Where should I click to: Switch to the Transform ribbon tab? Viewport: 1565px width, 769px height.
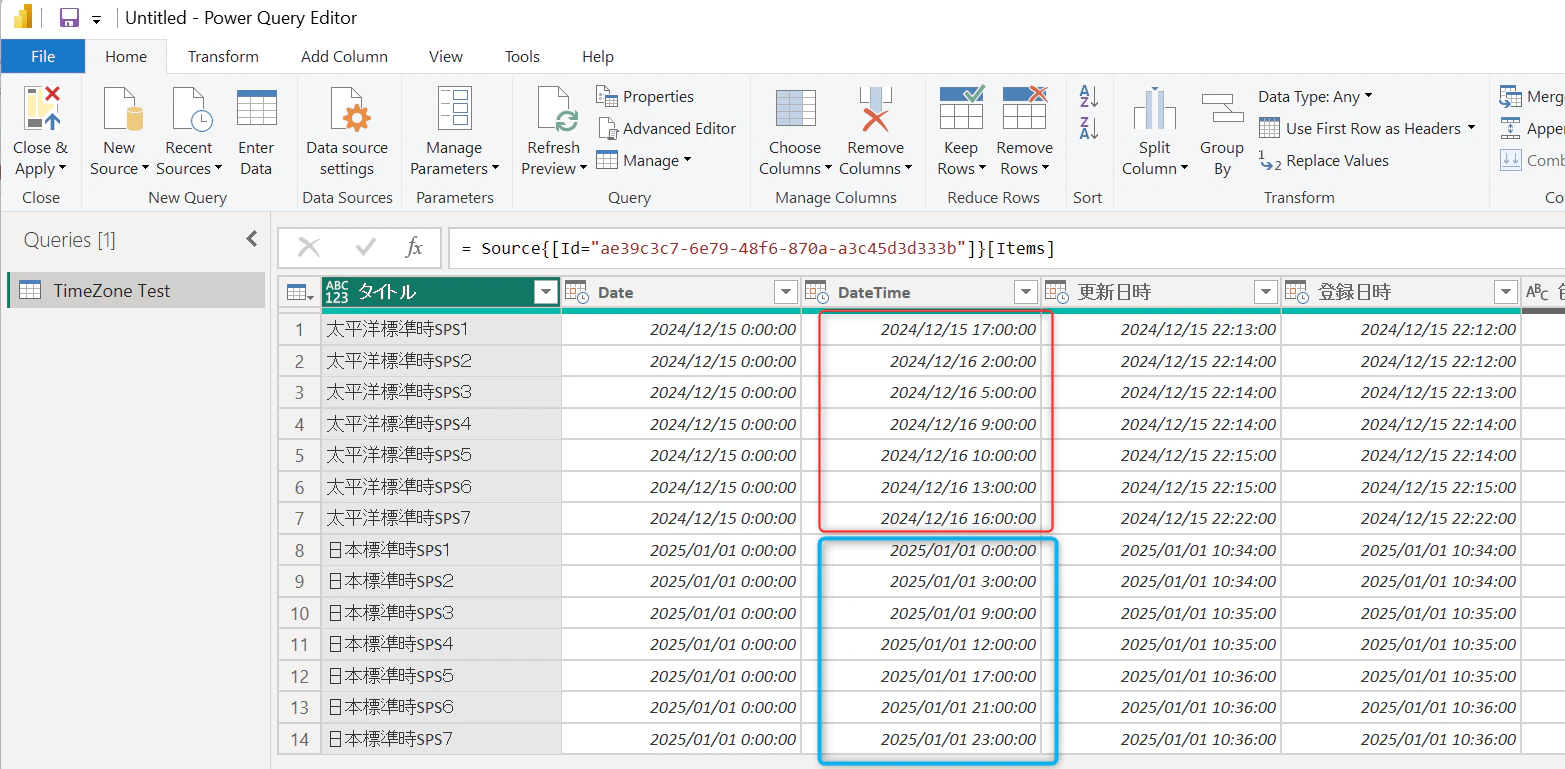[x=223, y=56]
